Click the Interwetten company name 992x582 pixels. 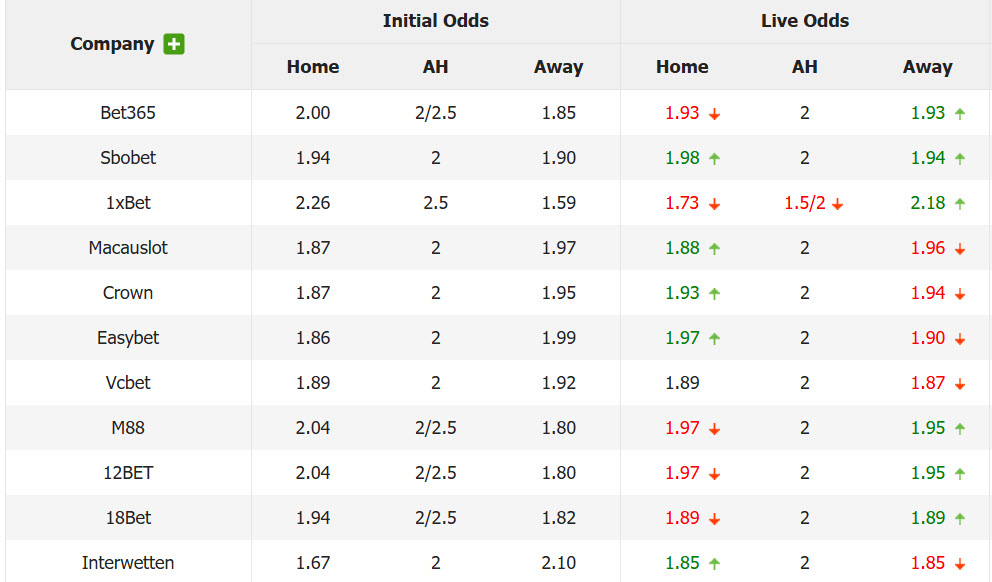point(128,562)
